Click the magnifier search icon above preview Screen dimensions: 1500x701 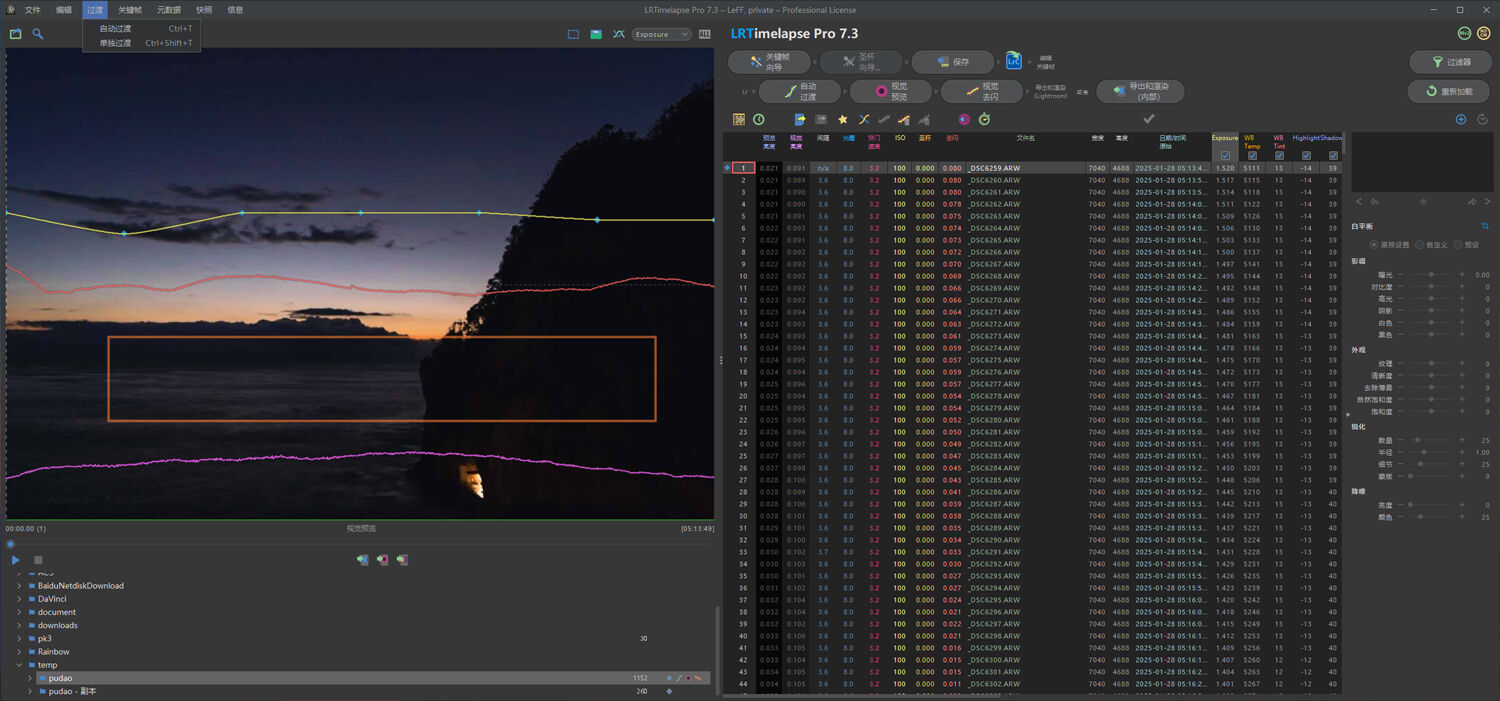pyautogui.click(x=38, y=34)
